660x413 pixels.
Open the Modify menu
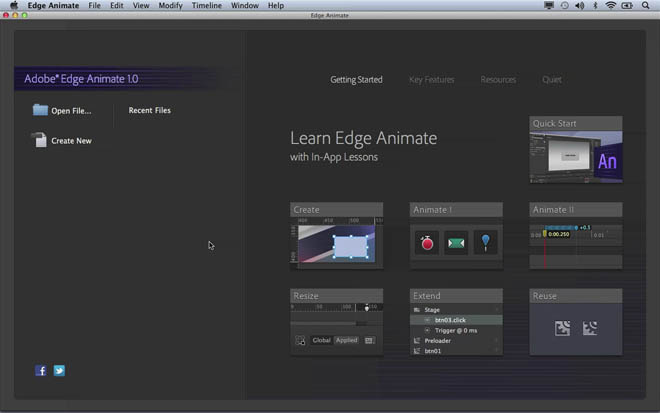click(170, 5)
